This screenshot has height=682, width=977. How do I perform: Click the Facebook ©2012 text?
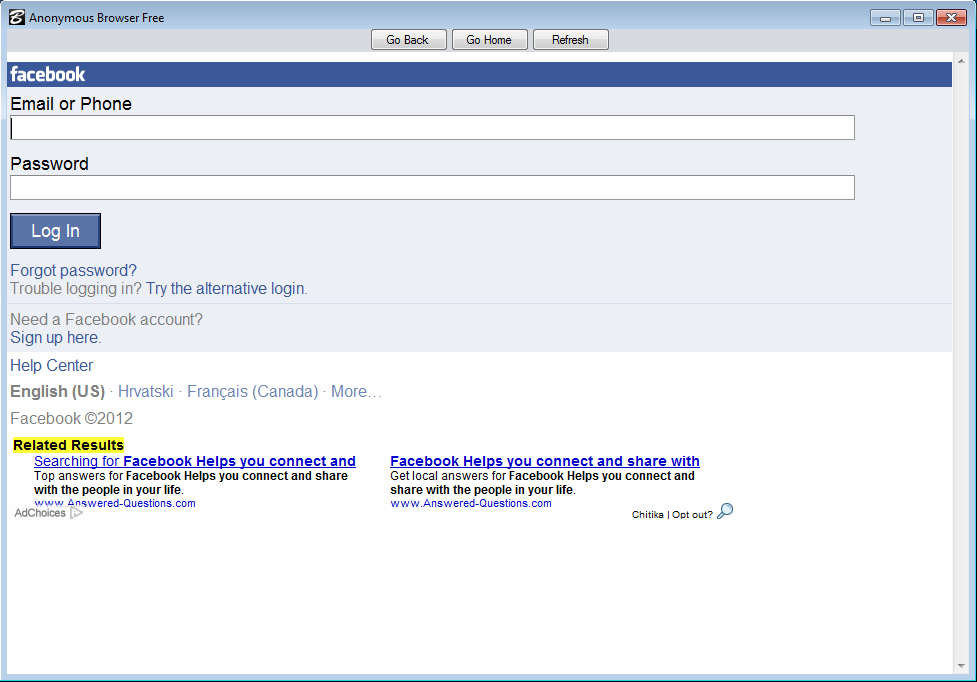coord(72,419)
